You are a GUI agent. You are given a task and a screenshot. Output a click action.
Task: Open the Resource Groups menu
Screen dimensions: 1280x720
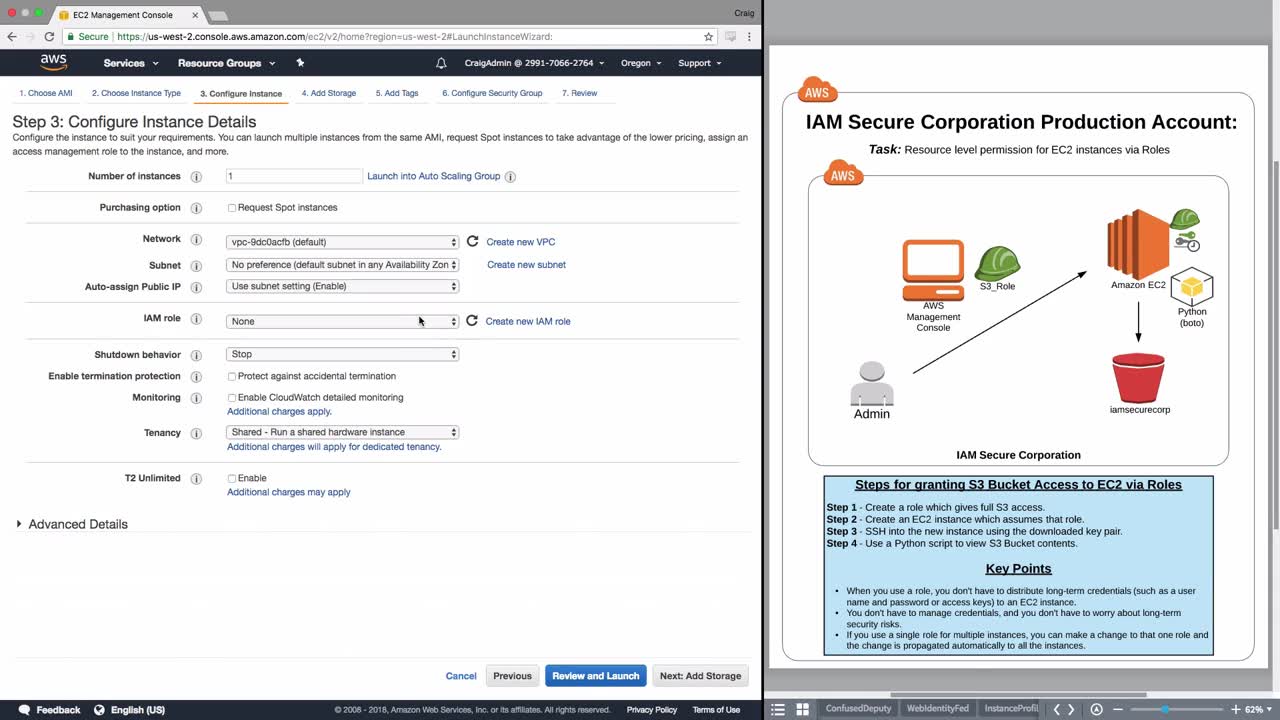coord(226,63)
